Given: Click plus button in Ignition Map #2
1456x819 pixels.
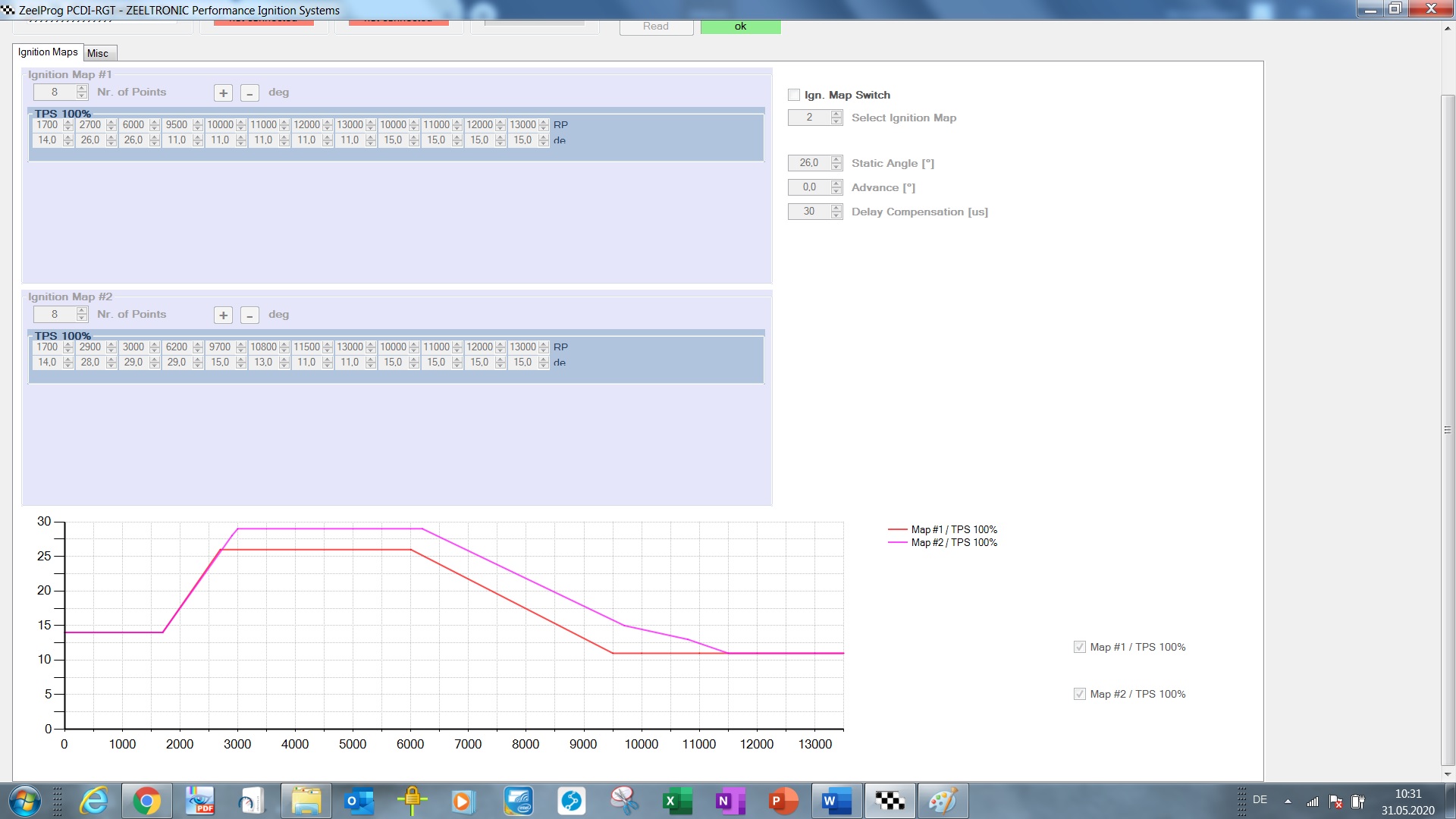Looking at the screenshot, I should (223, 315).
